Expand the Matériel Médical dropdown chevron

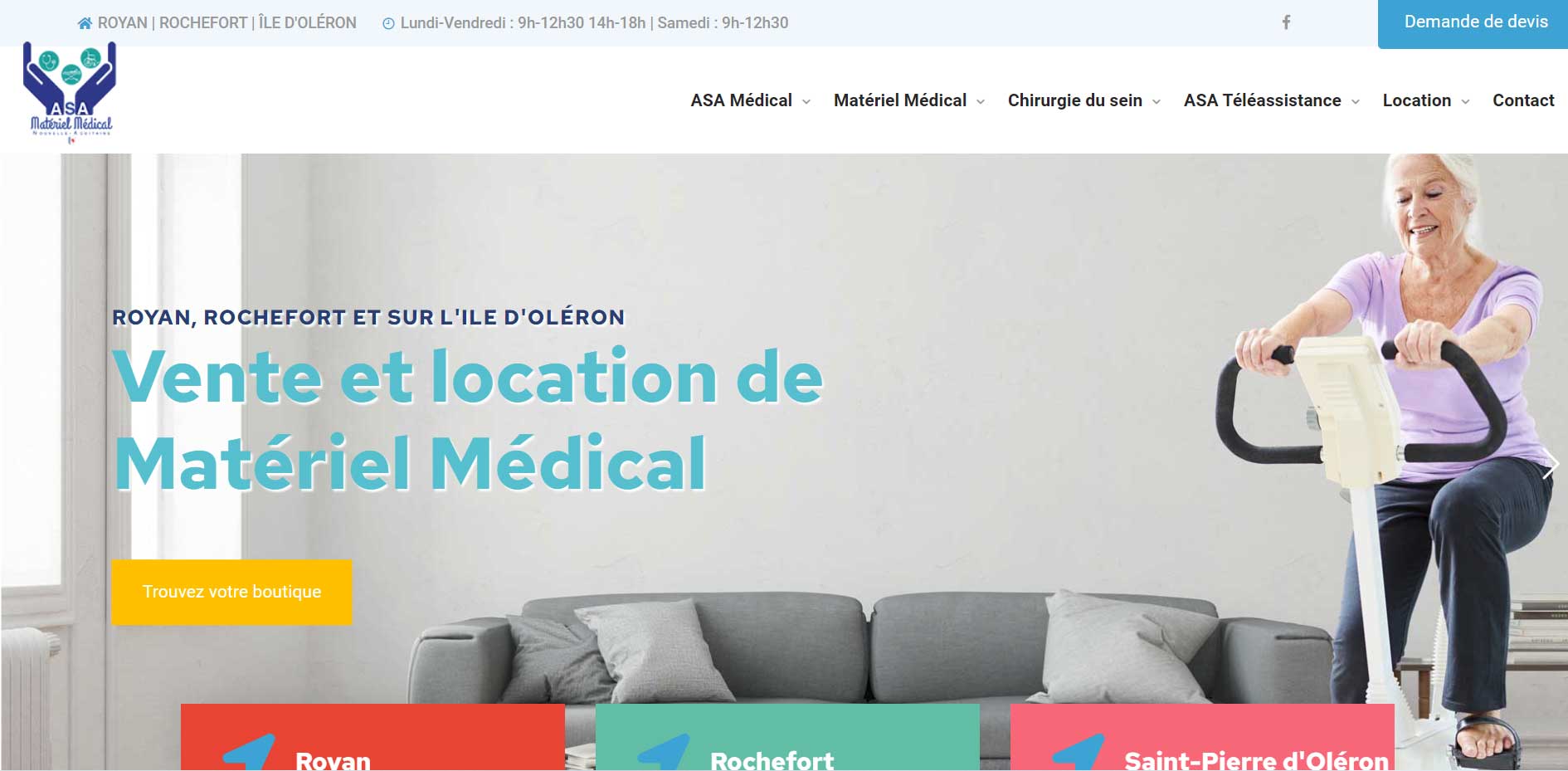coord(981,101)
